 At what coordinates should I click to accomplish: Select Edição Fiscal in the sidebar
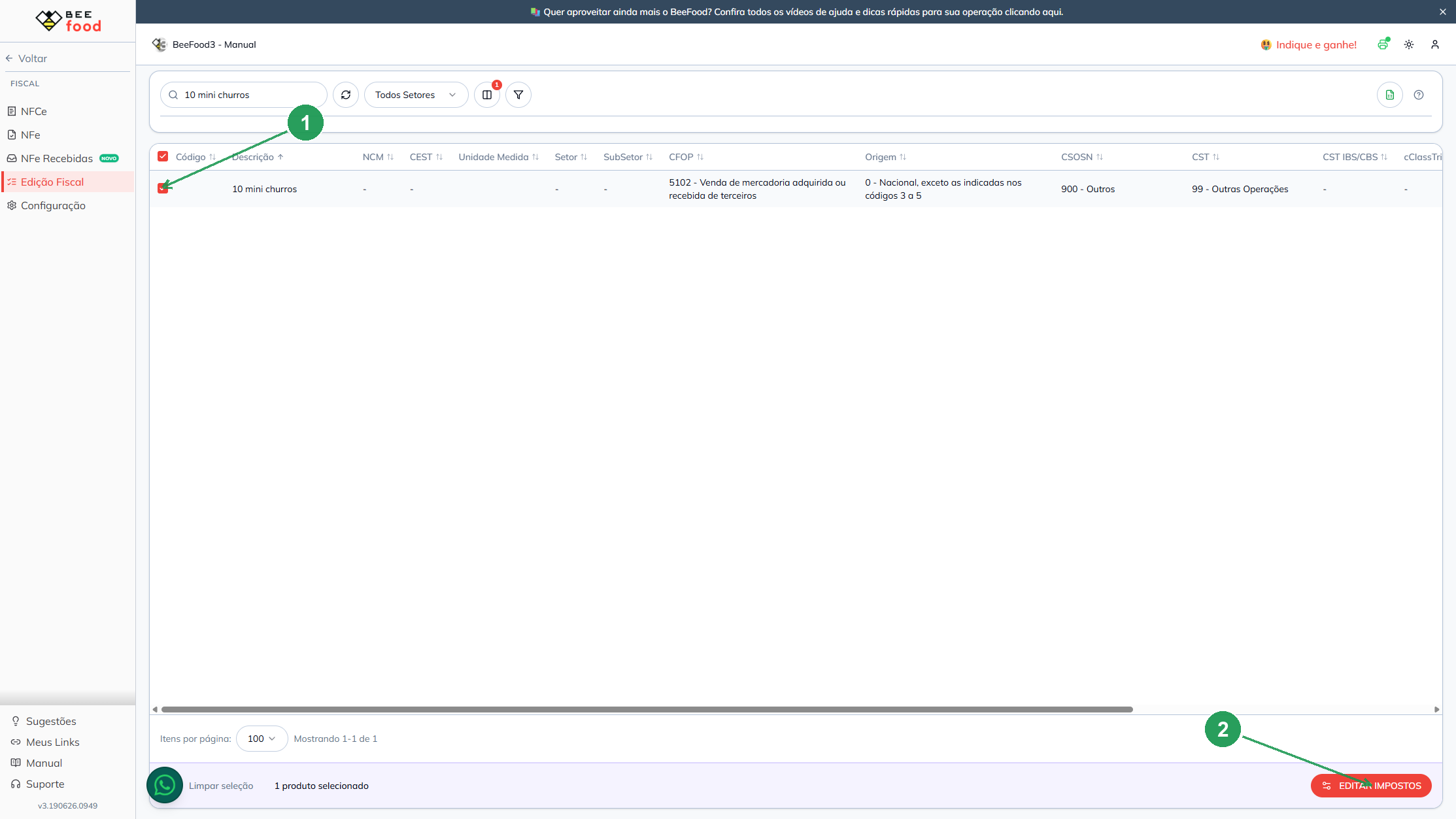68,182
